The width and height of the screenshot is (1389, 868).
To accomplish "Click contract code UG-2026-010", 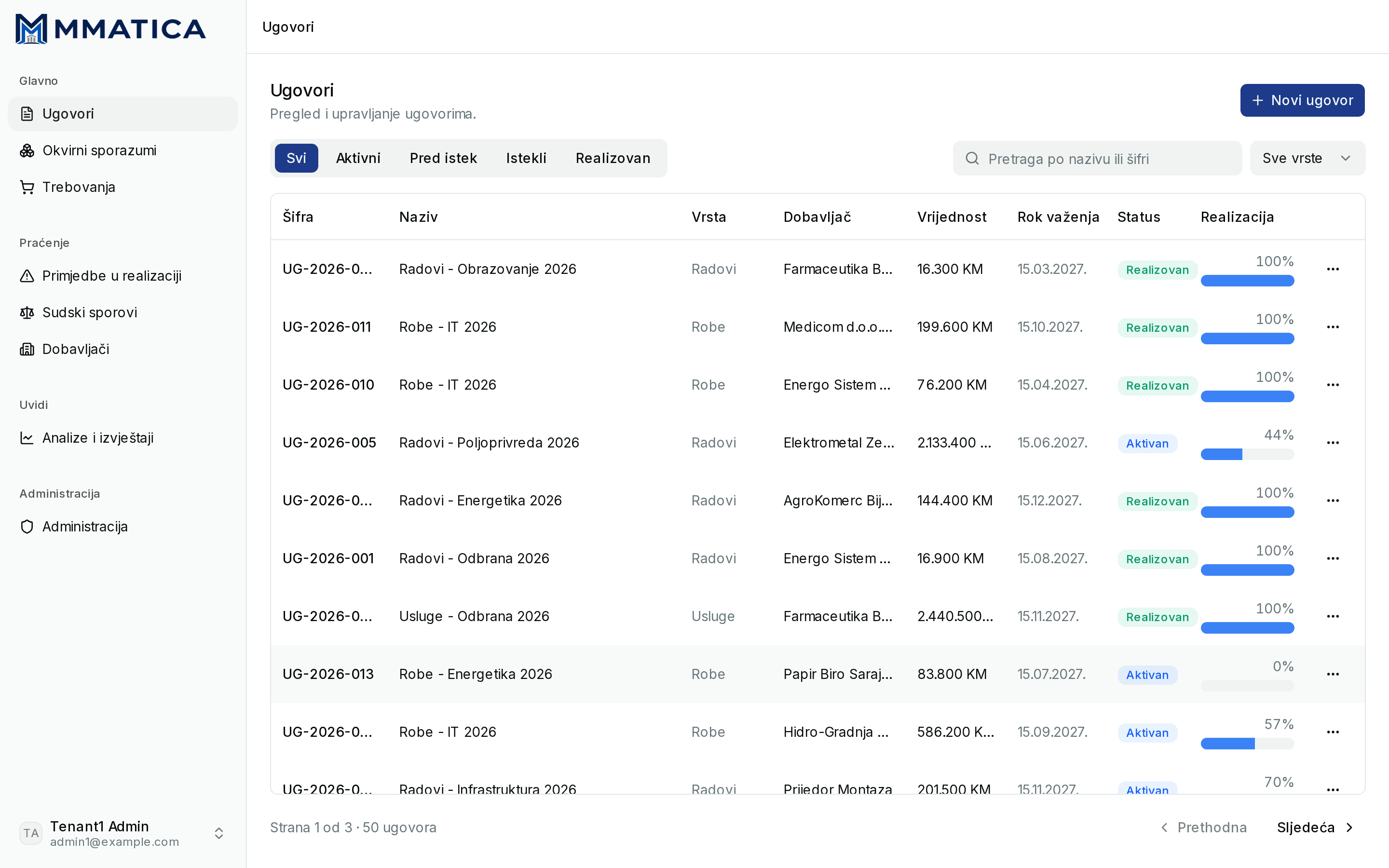I will [328, 385].
